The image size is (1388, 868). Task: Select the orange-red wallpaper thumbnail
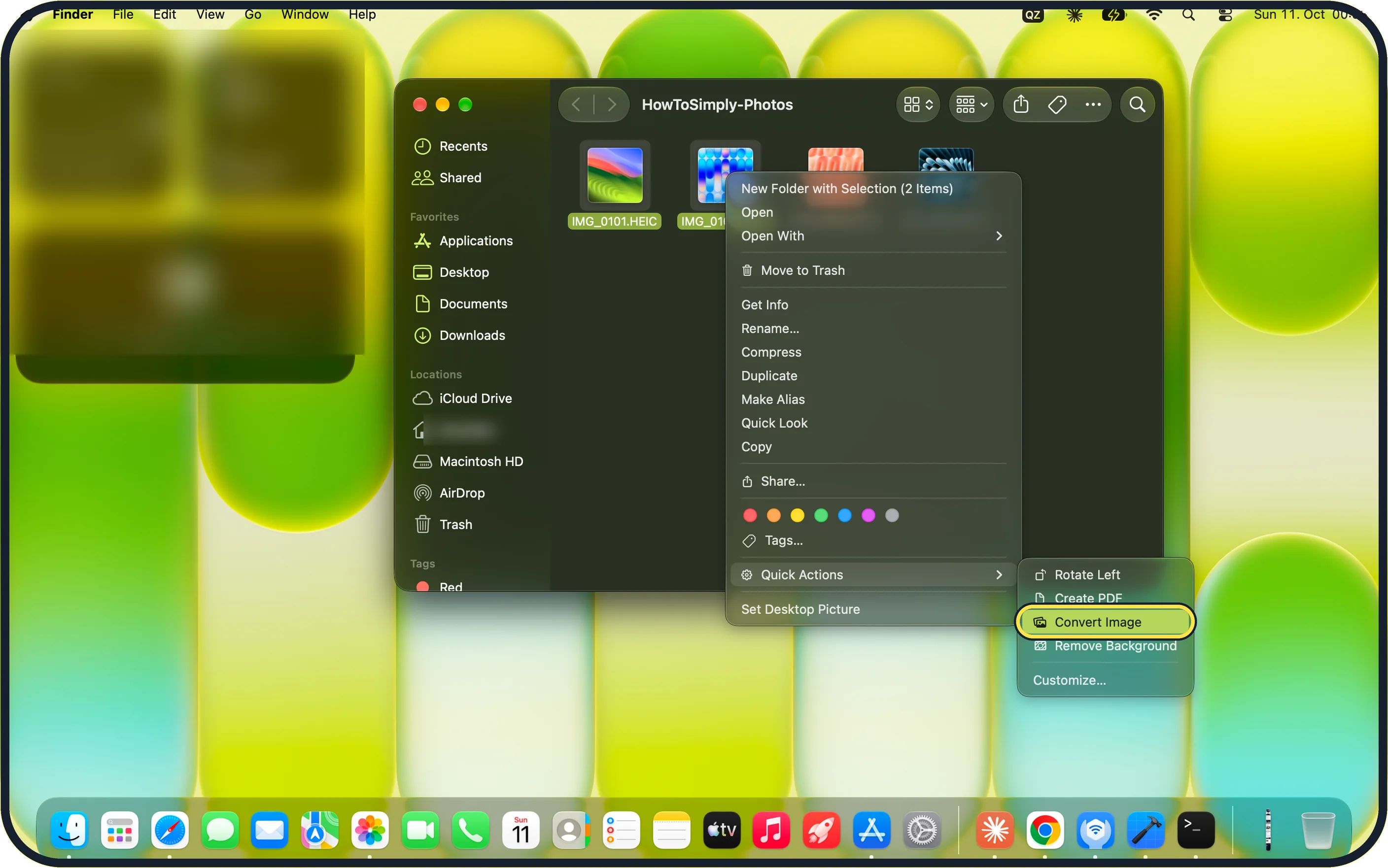pyautogui.click(x=835, y=160)
